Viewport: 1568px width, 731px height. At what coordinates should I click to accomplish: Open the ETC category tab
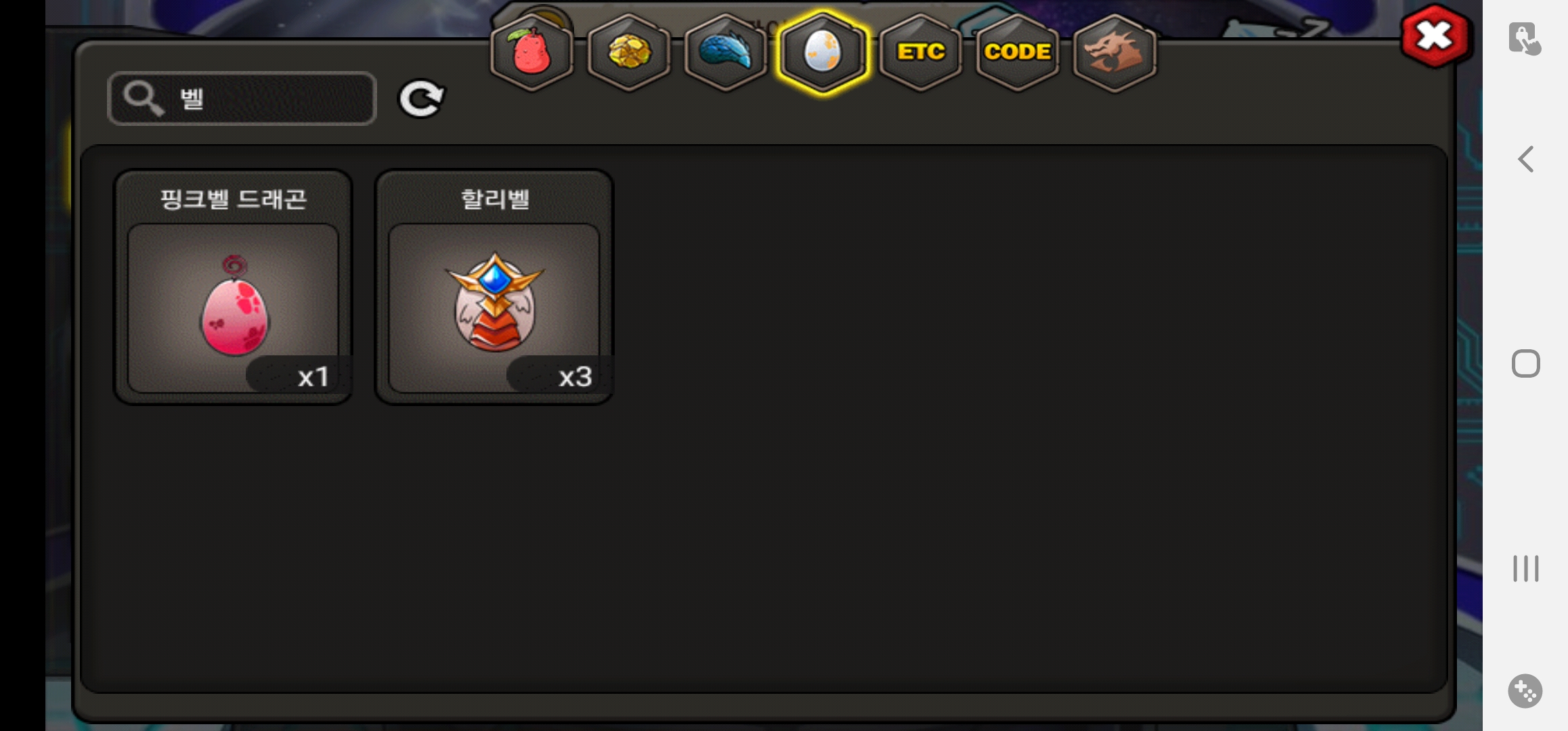920,52
